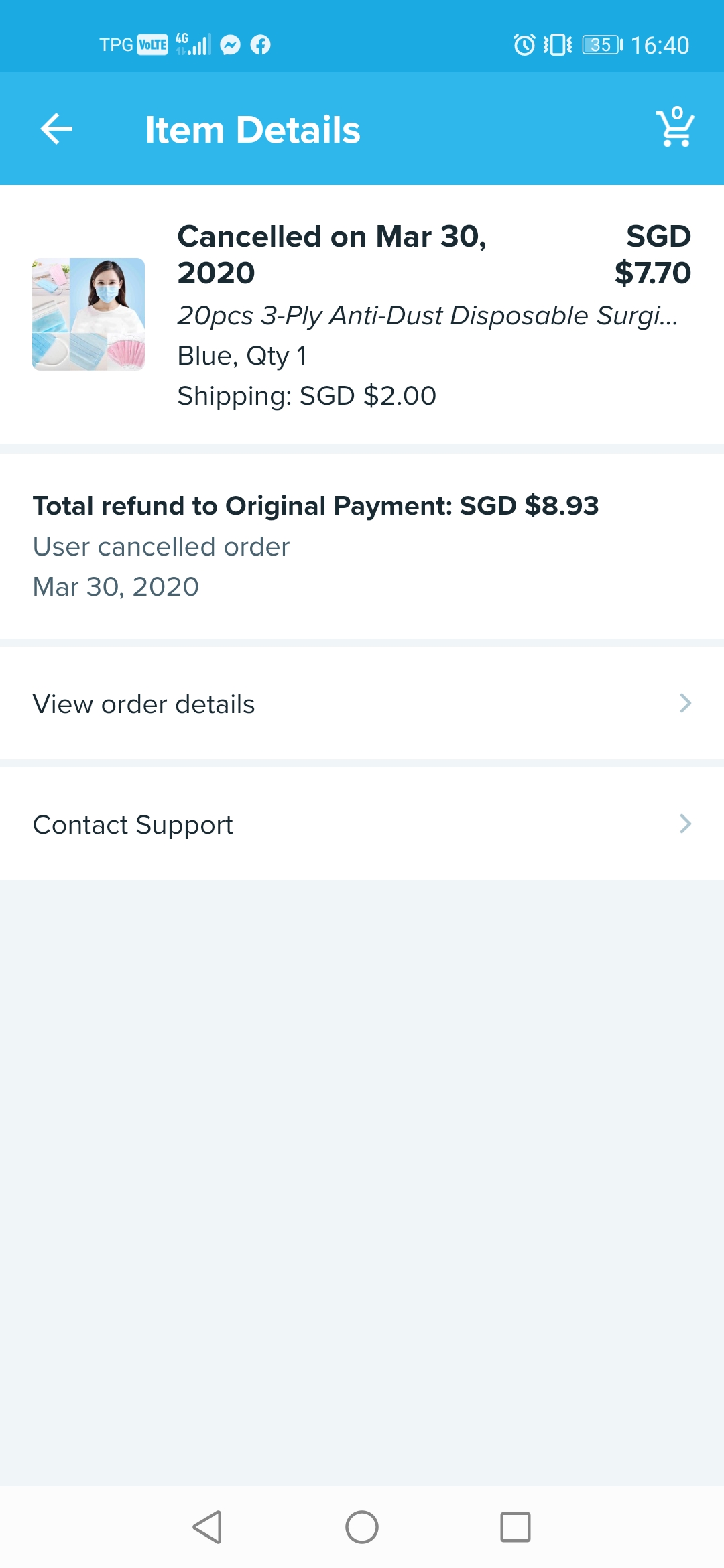Tap the back arrow to leave Item Details
Screen dimensions: 724x1568
pos(56,129)
